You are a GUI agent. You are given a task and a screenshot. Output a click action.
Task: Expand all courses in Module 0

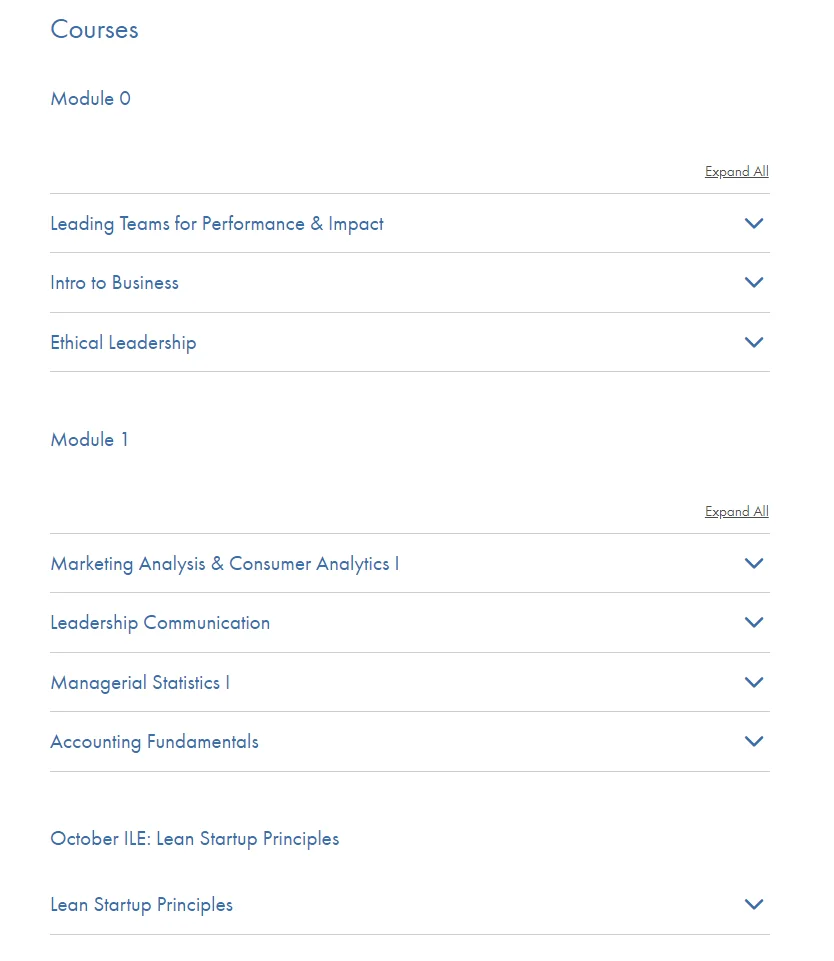tap(736, 171)
